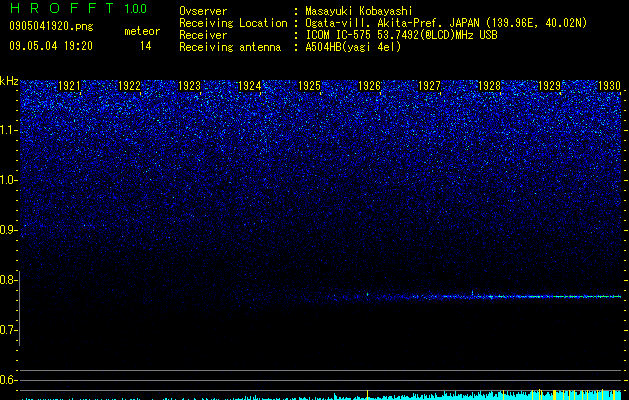Click the 1923 time marker
The width and height of the screenshot is (629, 400).
point(189,86)
